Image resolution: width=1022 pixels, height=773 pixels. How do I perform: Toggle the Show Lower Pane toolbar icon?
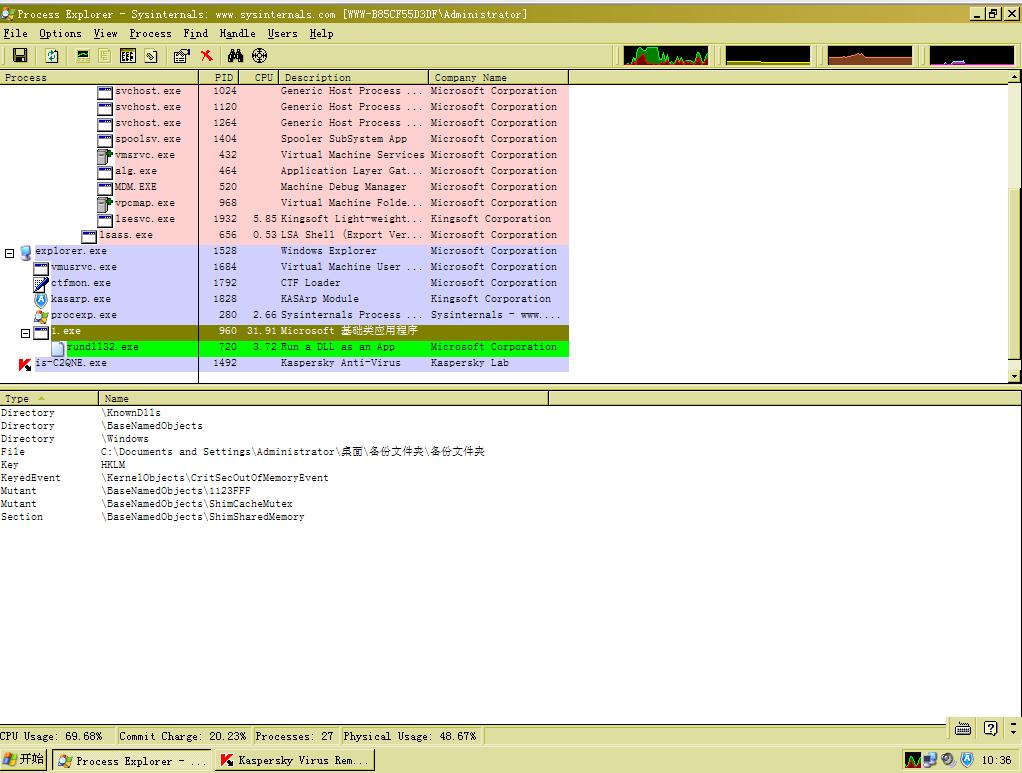(x=128, y=56)
